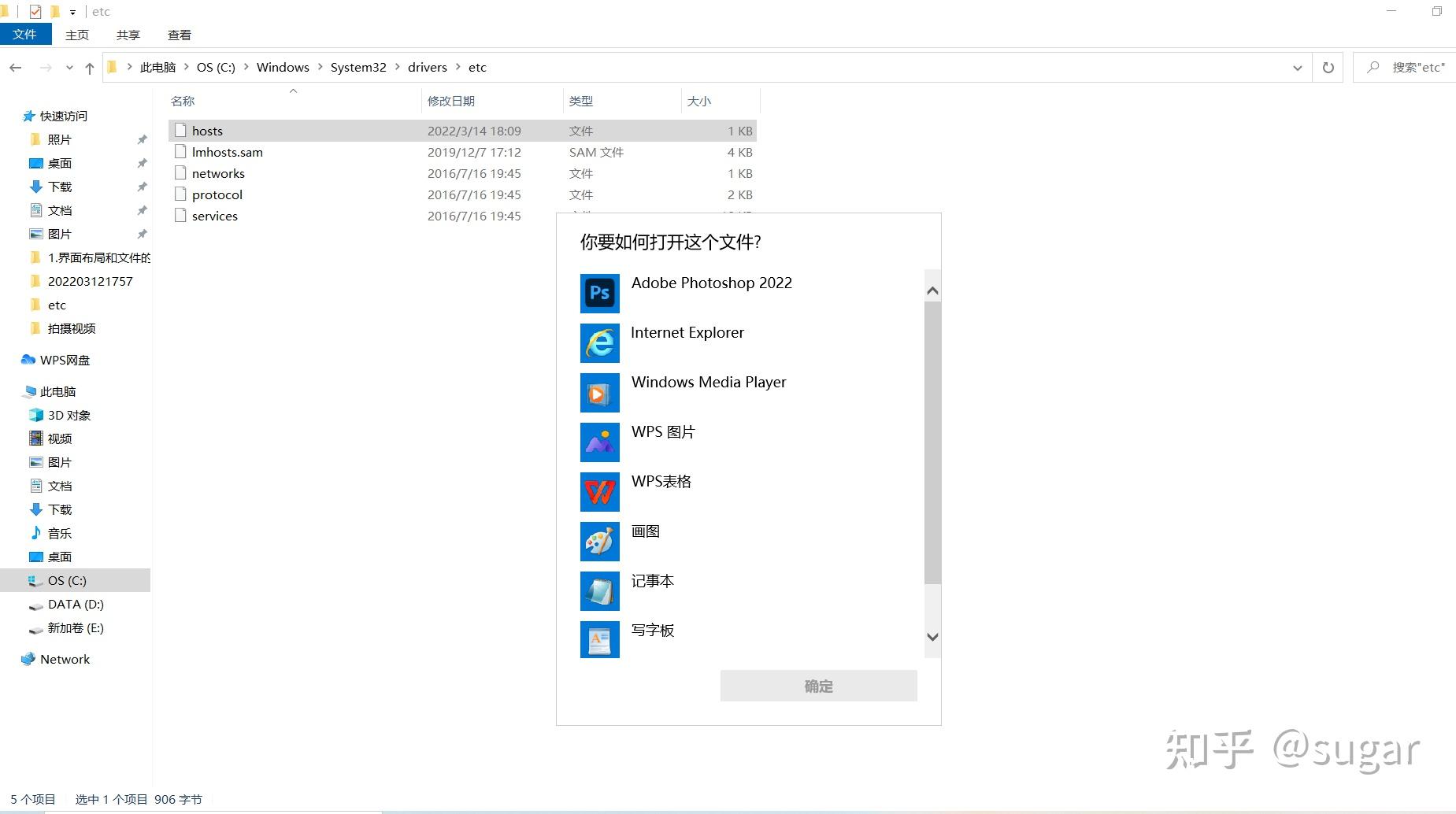Refresh the current folder view

tap(1328, 67)
